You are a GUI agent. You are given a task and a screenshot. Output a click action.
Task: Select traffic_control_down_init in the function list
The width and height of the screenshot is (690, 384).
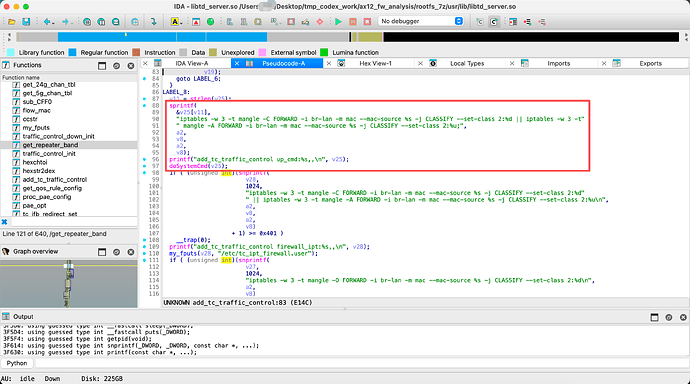59,136
